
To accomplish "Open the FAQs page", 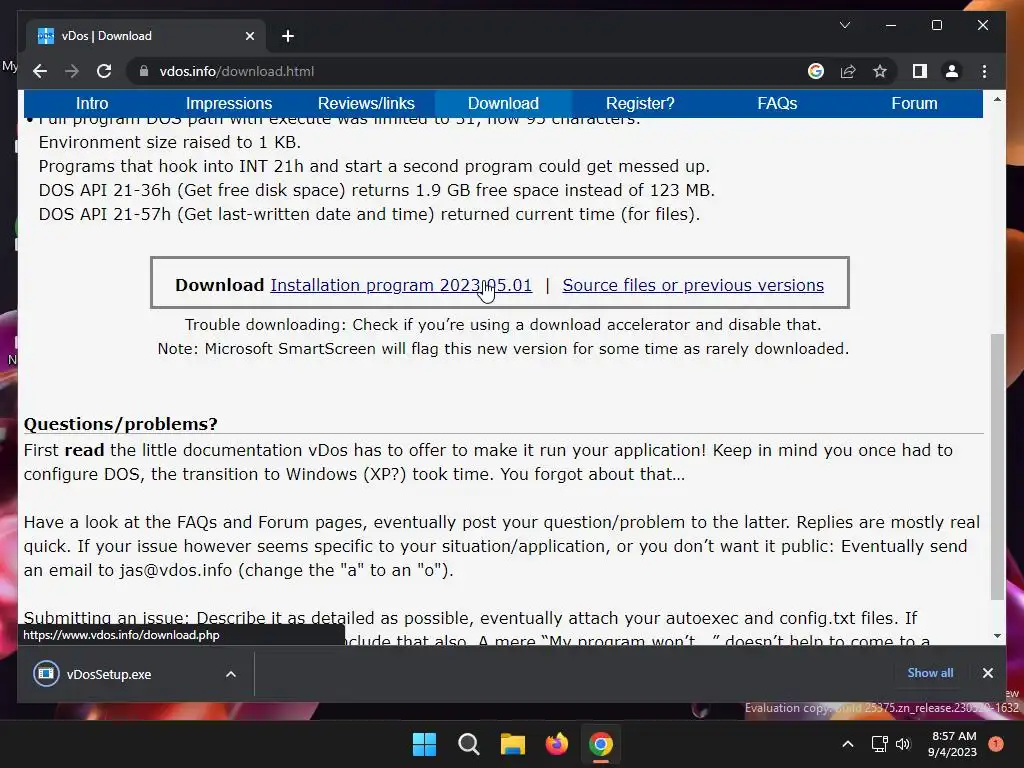I will pyautogui.click(x=777, y=103).
